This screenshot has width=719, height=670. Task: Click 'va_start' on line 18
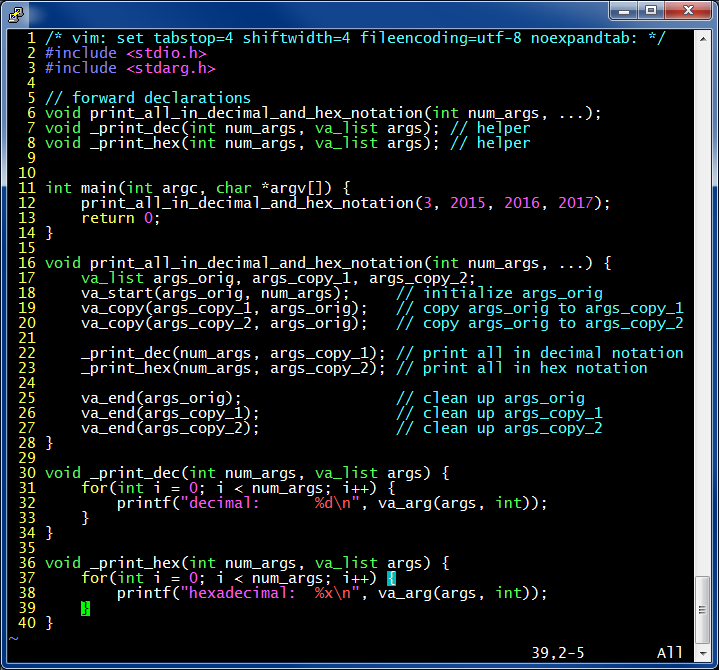(116, 293)
